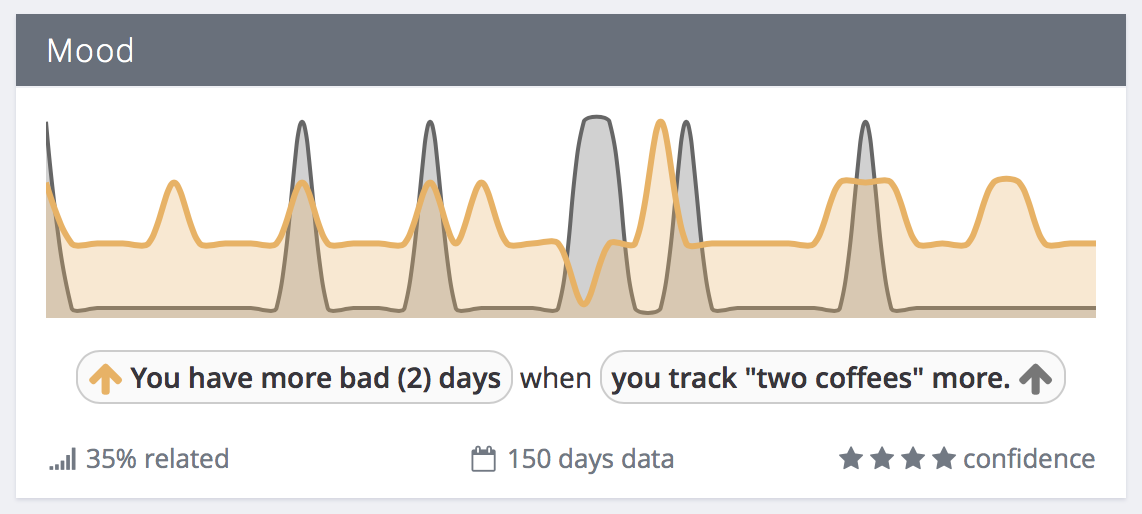Click the third confidence star
Image resolution: width=1142 pixels, height=514 pixels.
point(913,459)
